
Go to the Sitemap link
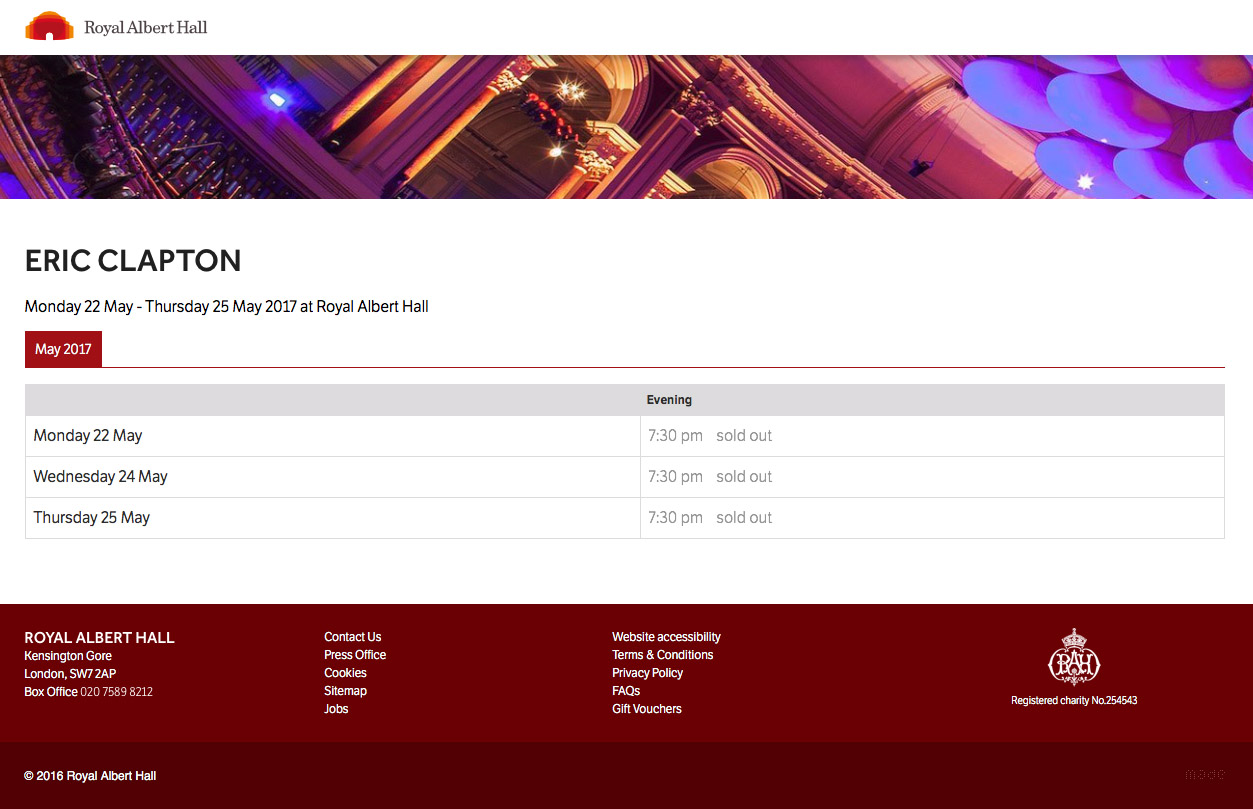[x=346, y=691]
